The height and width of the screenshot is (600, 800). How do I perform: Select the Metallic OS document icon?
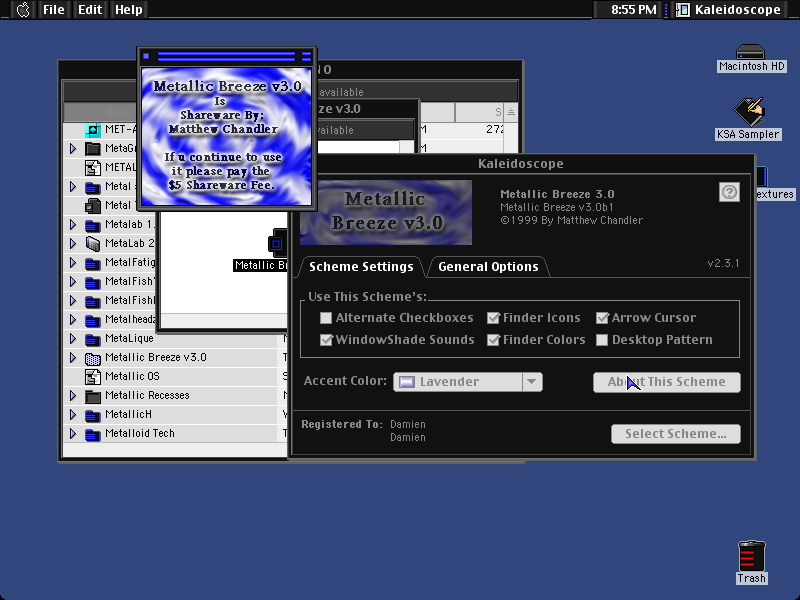(x=92, y=377)
